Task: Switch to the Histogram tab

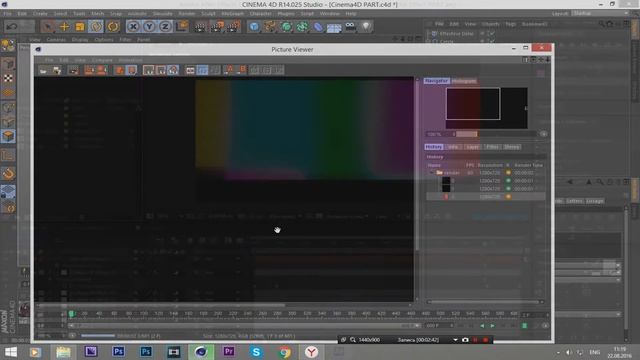Action: (464, 81)
